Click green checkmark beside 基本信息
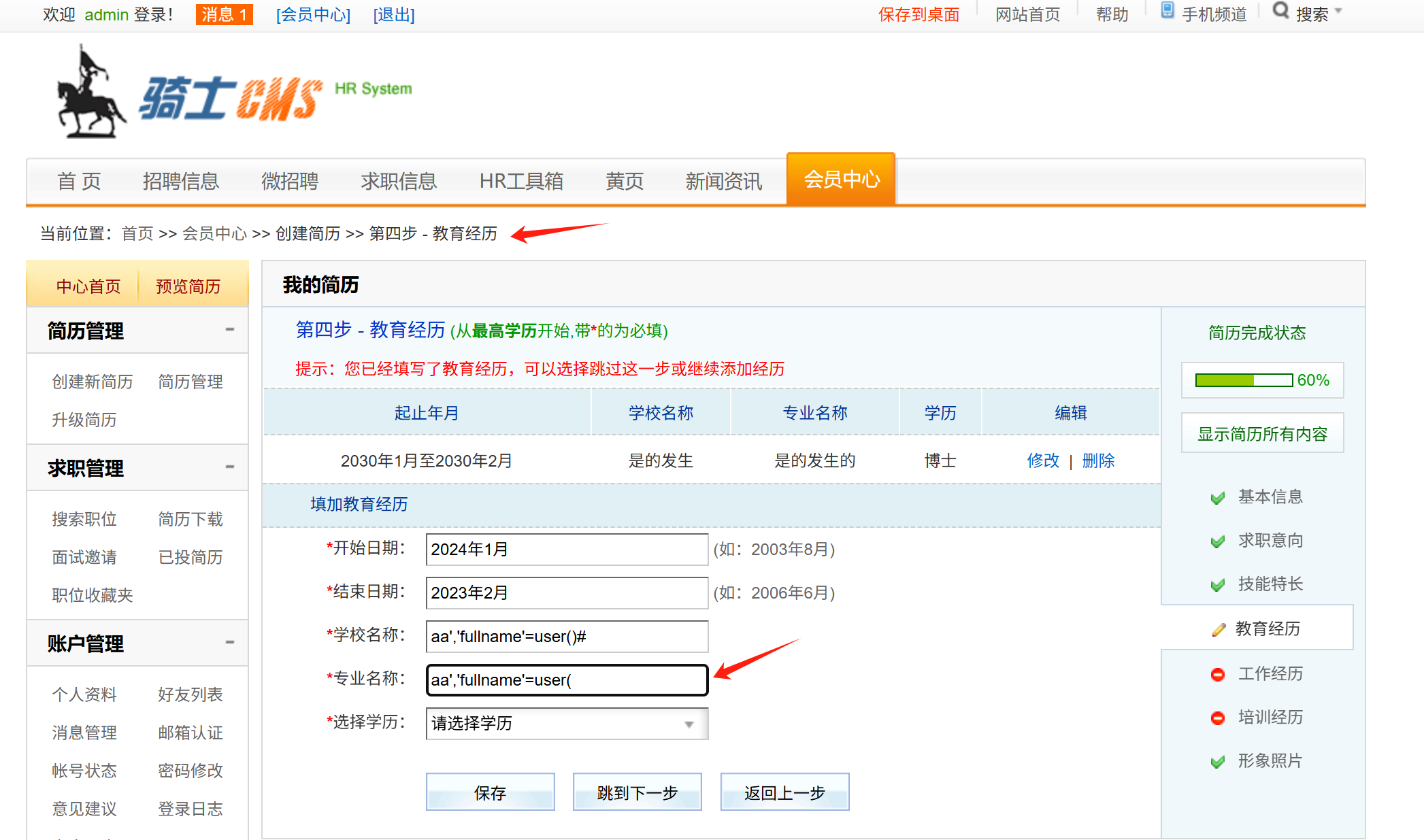The height and width of the screenshot is (840, 1424). click(x=1218, y=498)
